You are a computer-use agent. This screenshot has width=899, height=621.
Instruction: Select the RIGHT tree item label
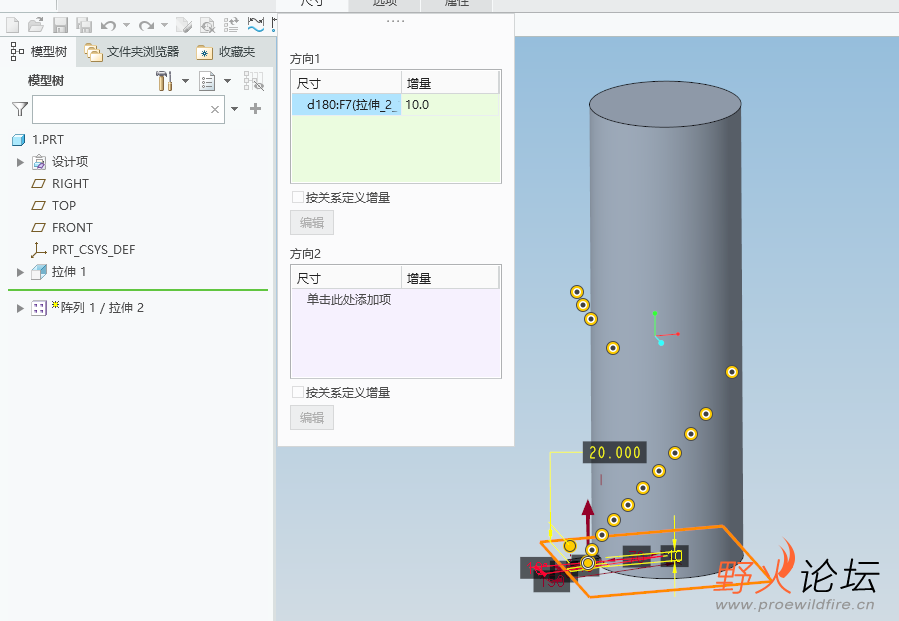[71, 183]
